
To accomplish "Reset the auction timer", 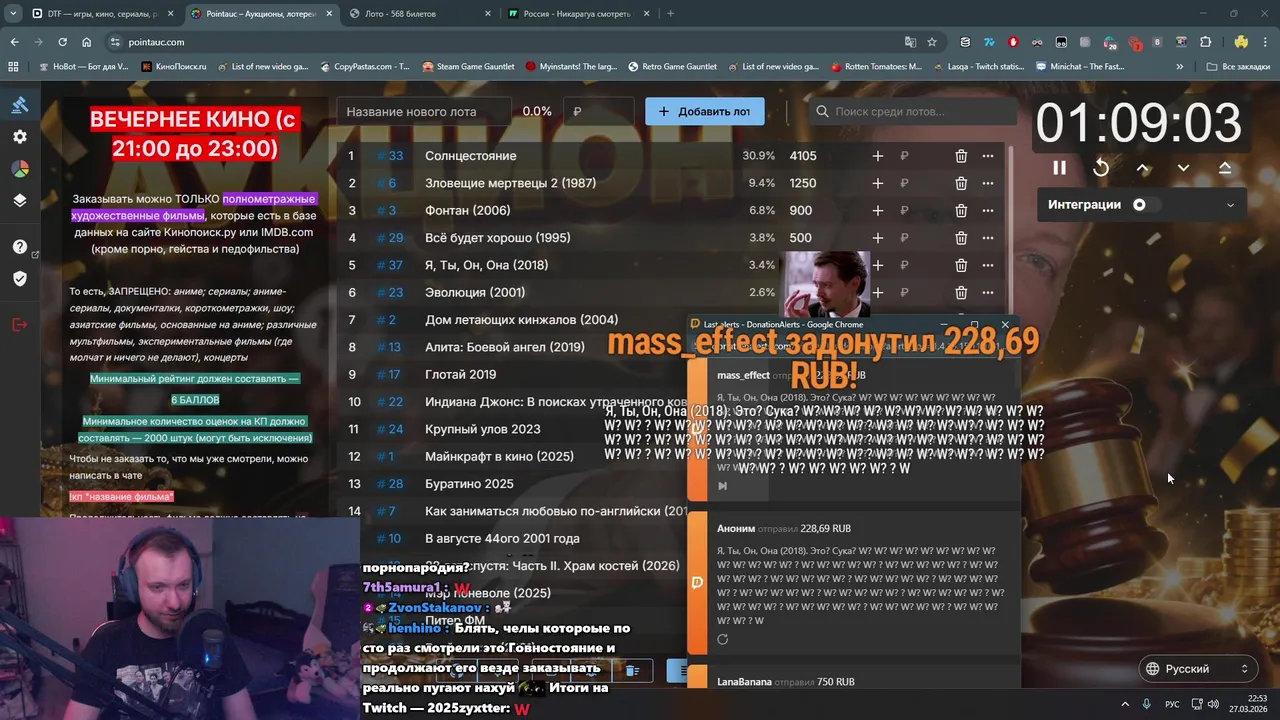I will pos(1101,168).
